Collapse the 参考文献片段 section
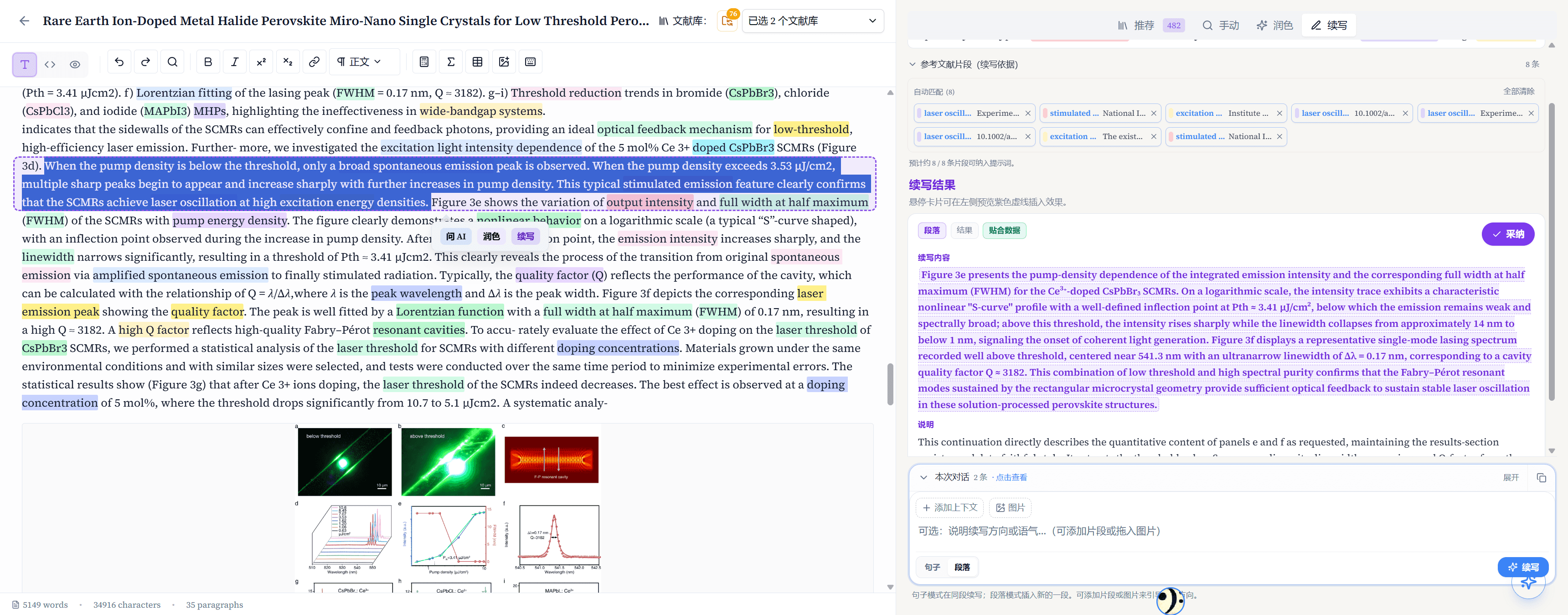Screen dimensions: 1568x615 [x=913, y=65]
